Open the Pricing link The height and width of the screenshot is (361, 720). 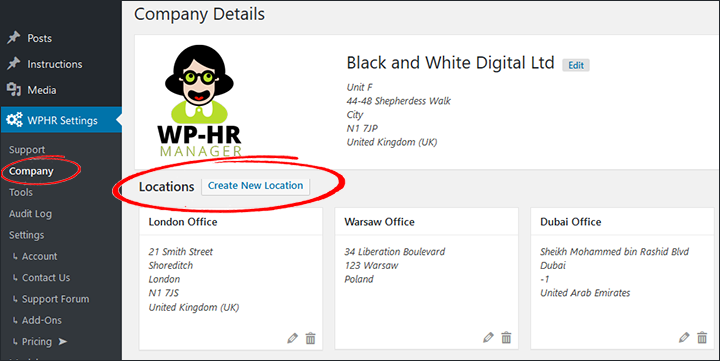(x=37, y=342)
